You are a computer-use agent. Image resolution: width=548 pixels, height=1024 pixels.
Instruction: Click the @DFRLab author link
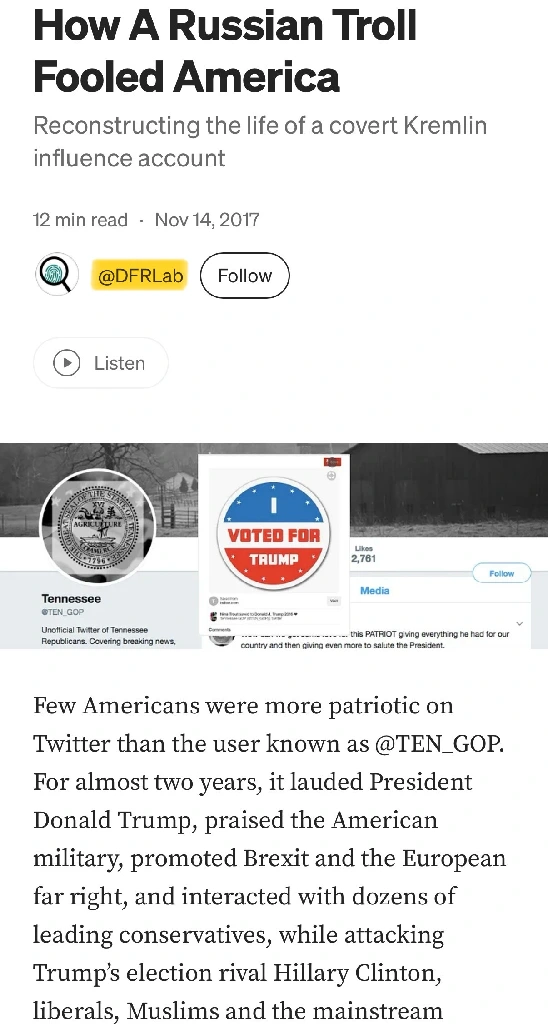140,276
